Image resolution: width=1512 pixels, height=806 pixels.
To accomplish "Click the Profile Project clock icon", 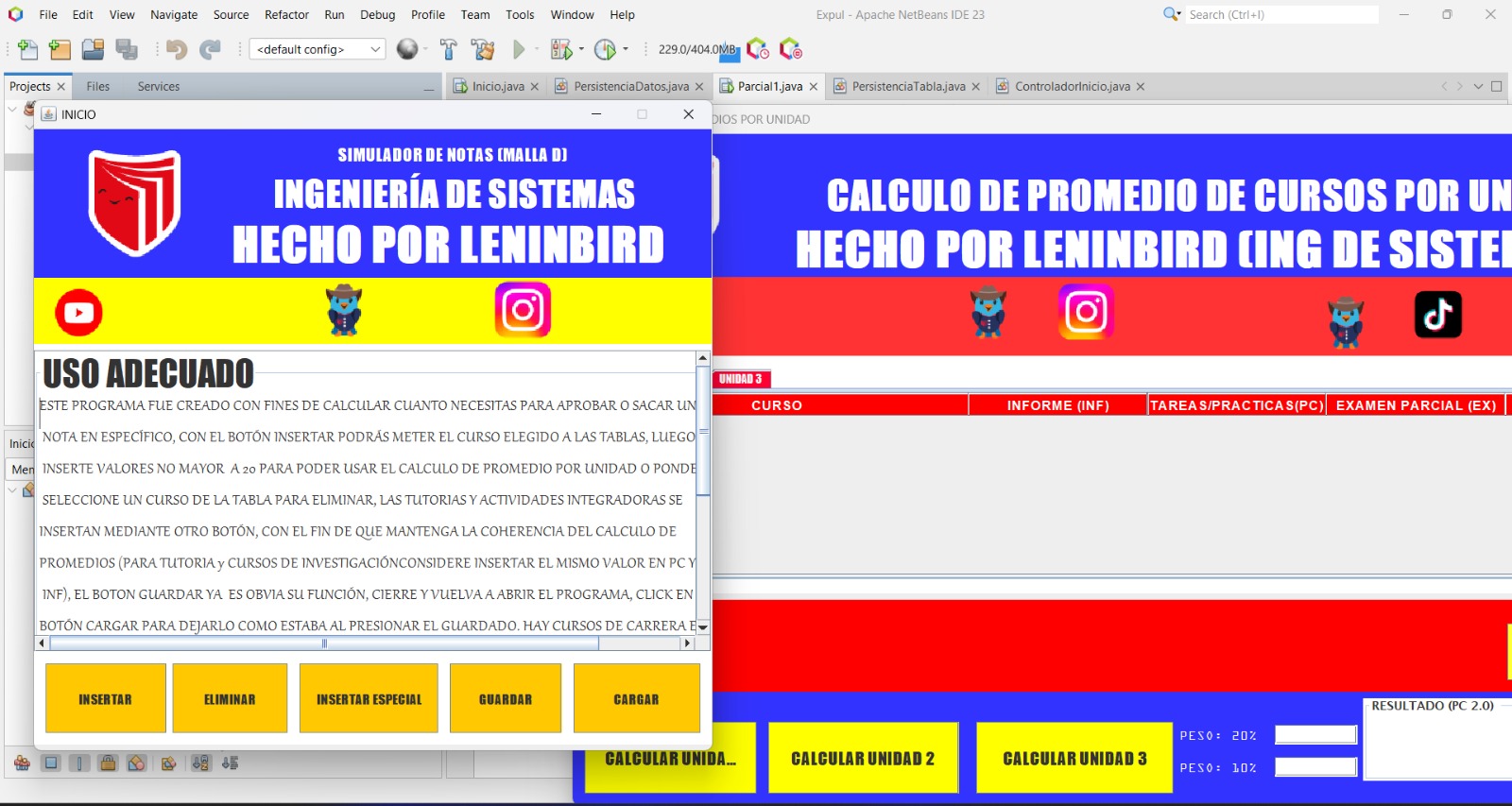I will click(606, 49).
